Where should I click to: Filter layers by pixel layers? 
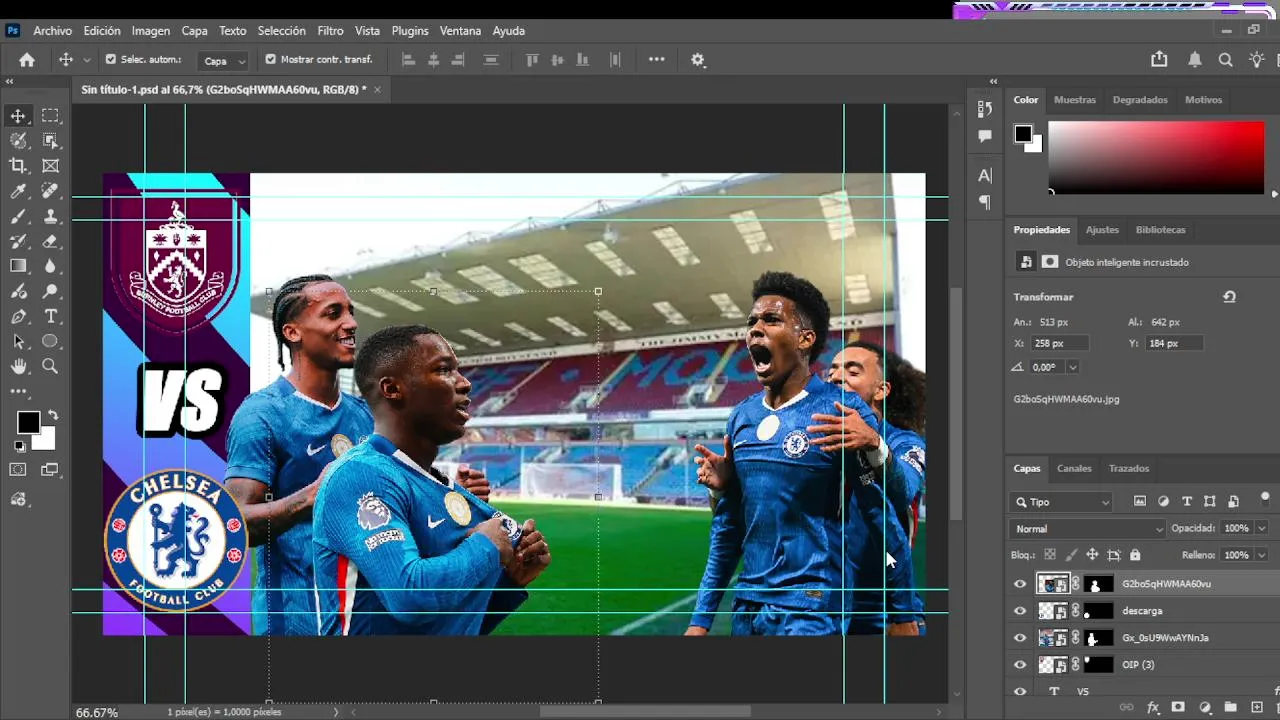click(1140, 501)
